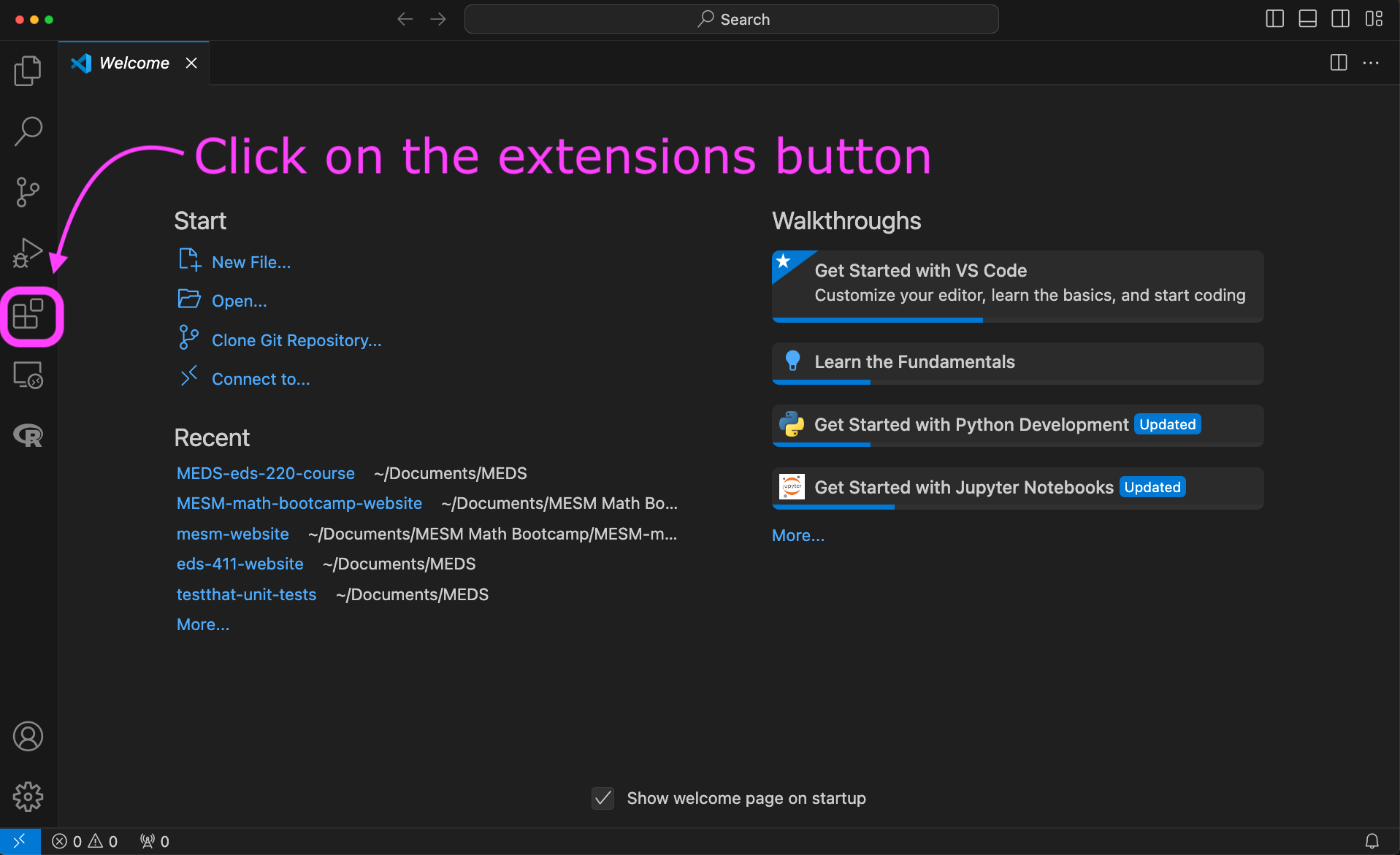The height and width of the screenshot is (855, 1400).
Task: Toggle the bottom panel layout button
Action: click(x=1307, y=19)
